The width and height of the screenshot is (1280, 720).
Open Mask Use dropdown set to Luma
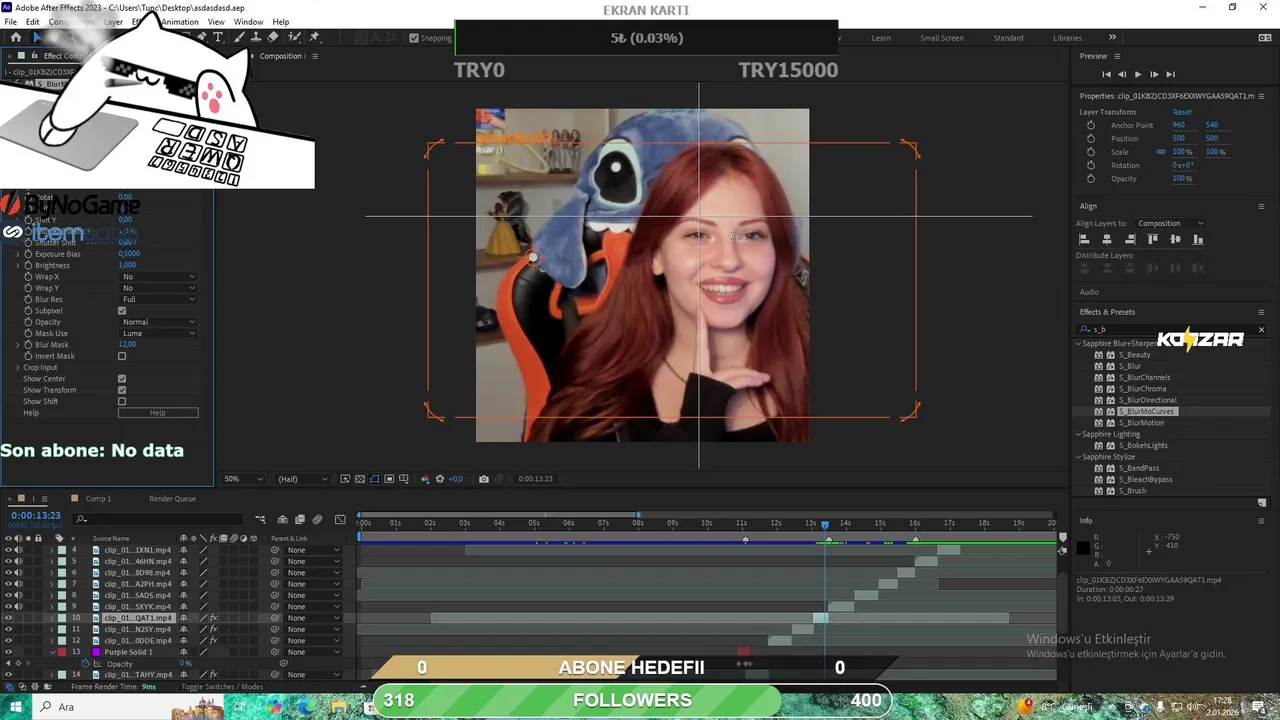pos(159,333)
